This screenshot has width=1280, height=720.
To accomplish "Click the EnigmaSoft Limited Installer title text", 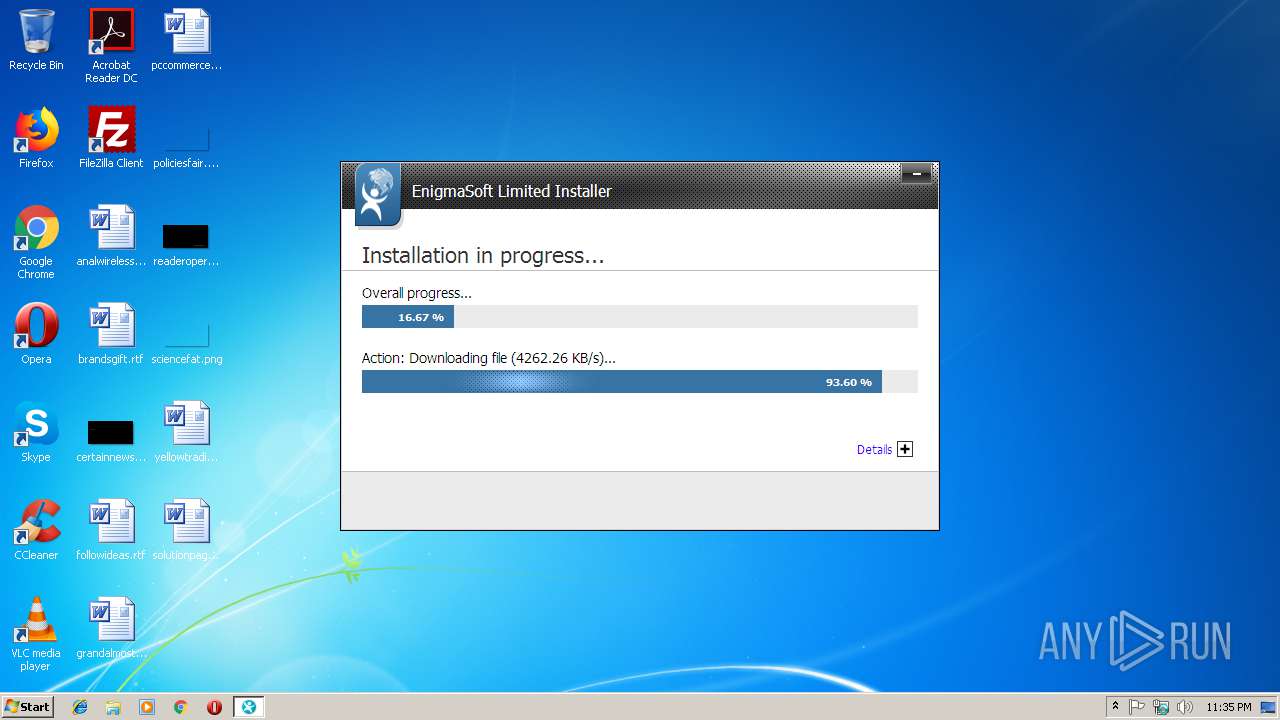I will click(x=512, y=191).
